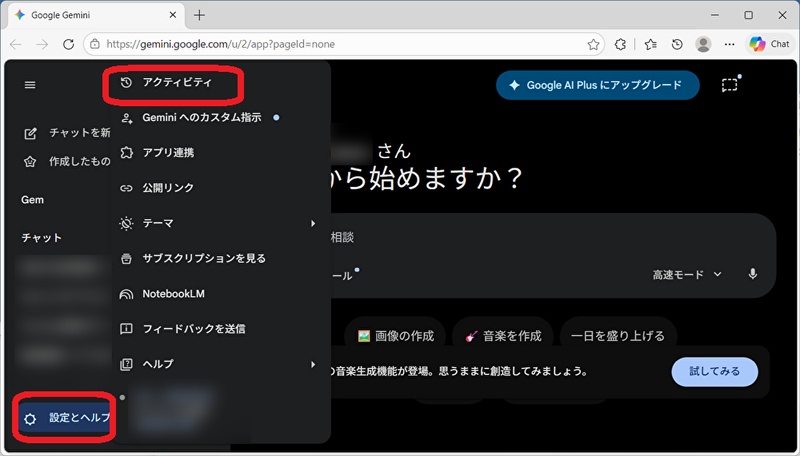Open a new browser tab
Screen dimensions: 800x456
(199, 15)
